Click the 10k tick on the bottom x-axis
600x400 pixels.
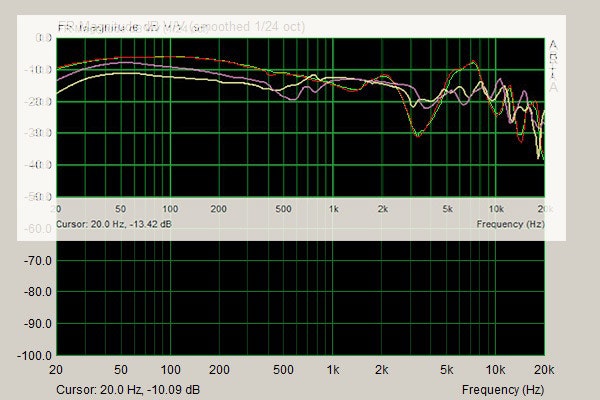coord(496,370)
